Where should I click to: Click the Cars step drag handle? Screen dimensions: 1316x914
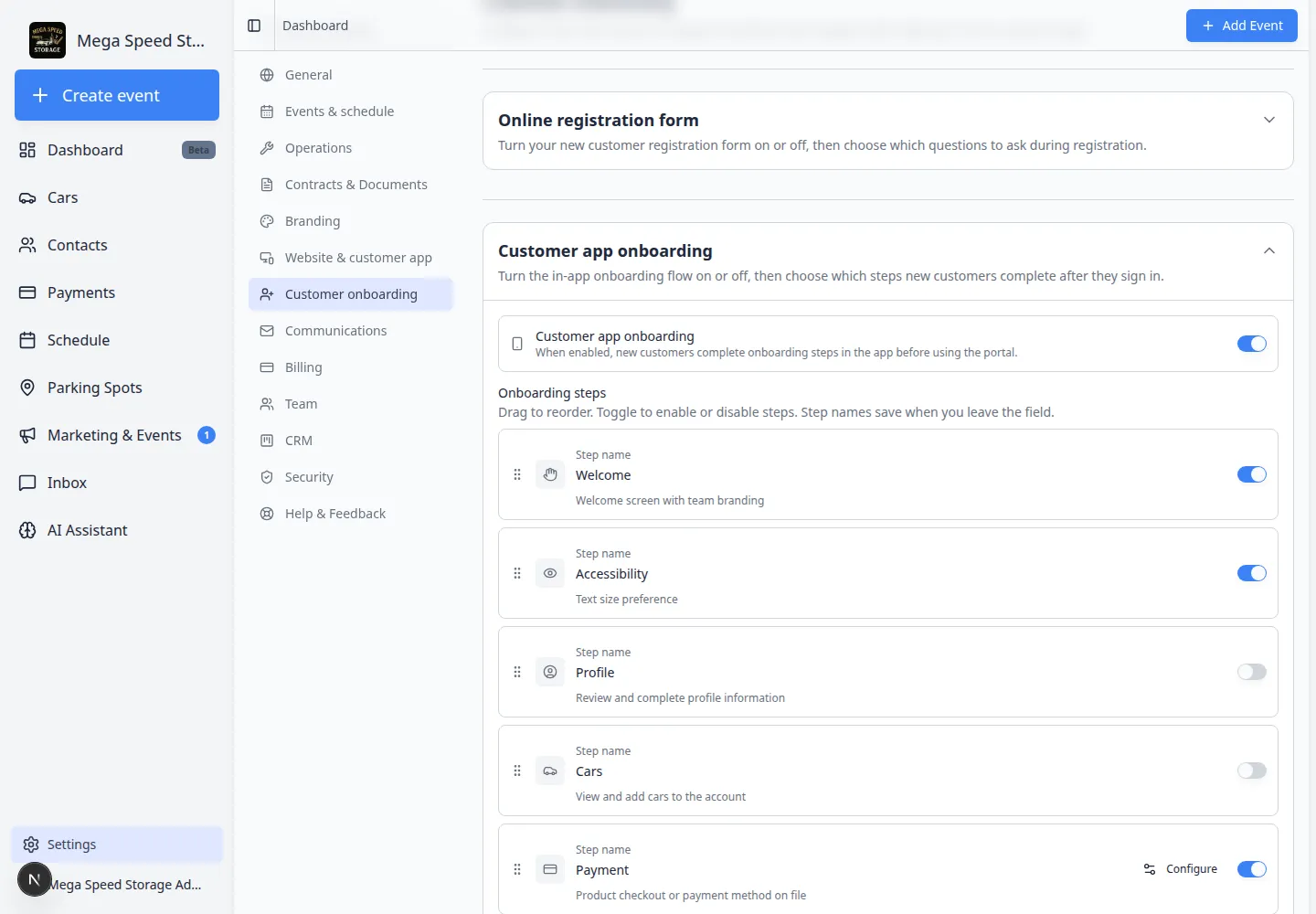point(517,771)
